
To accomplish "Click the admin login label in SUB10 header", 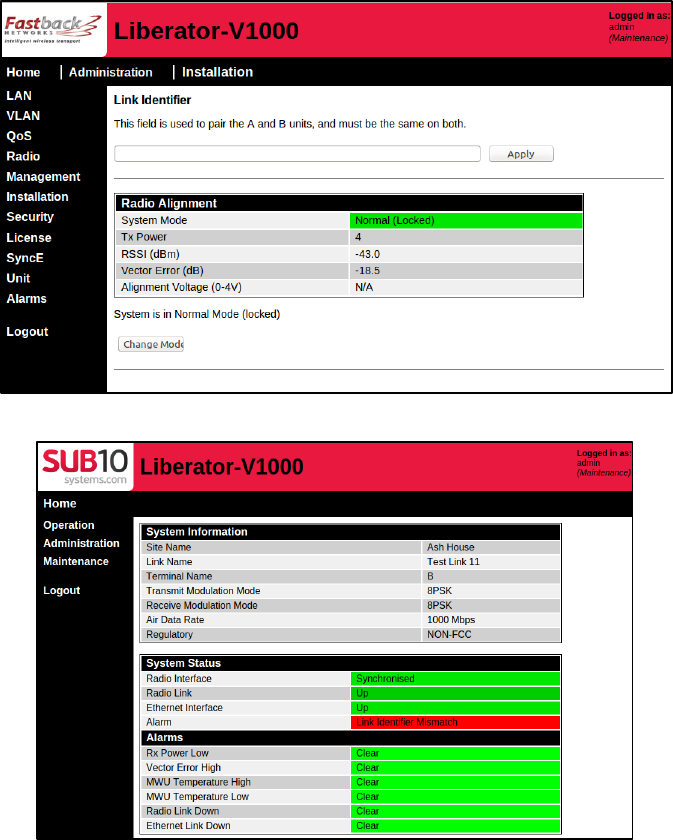I will click(588, 463).
